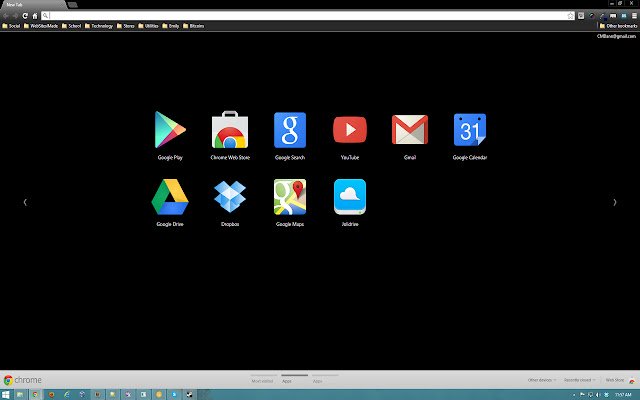
Task: Expand the Technology bookmarks folder
Action: 99,26
